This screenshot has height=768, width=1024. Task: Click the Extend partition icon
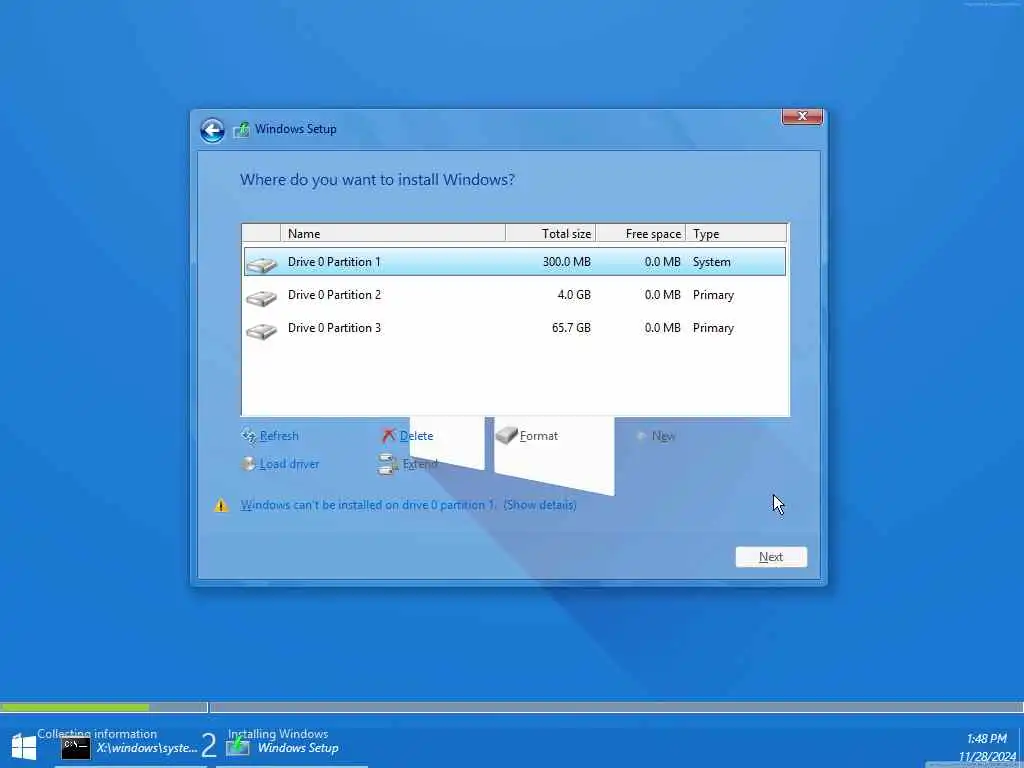tap(388, 464)
